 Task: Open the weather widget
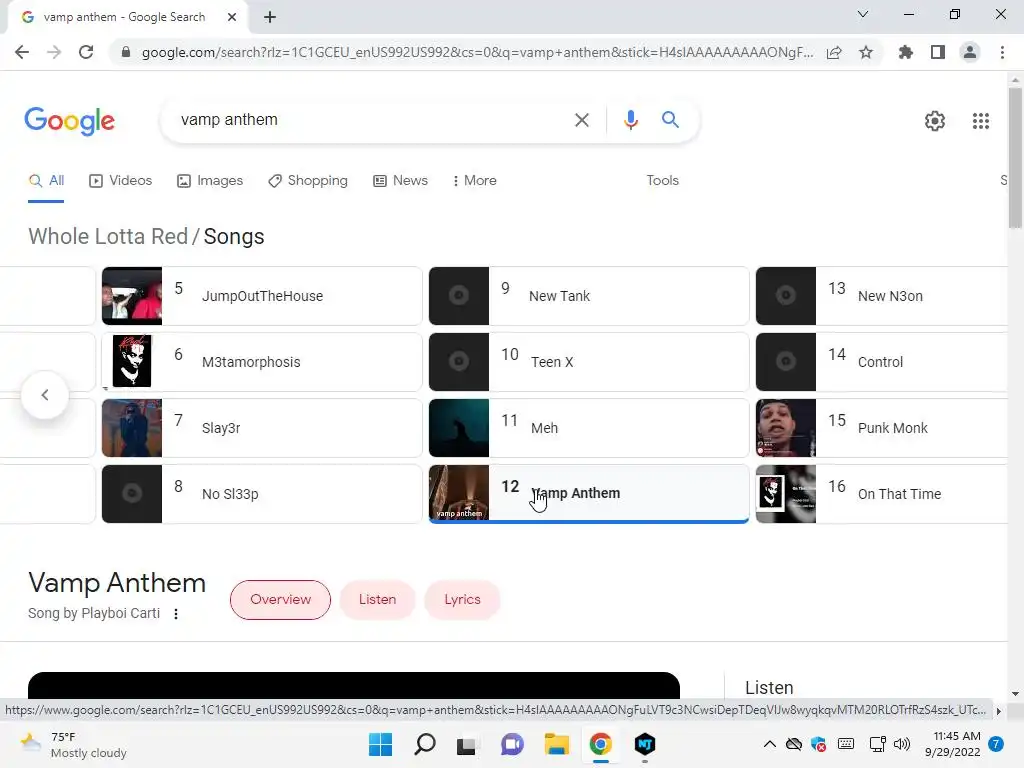pyautogui.click(x=73, y=744)
